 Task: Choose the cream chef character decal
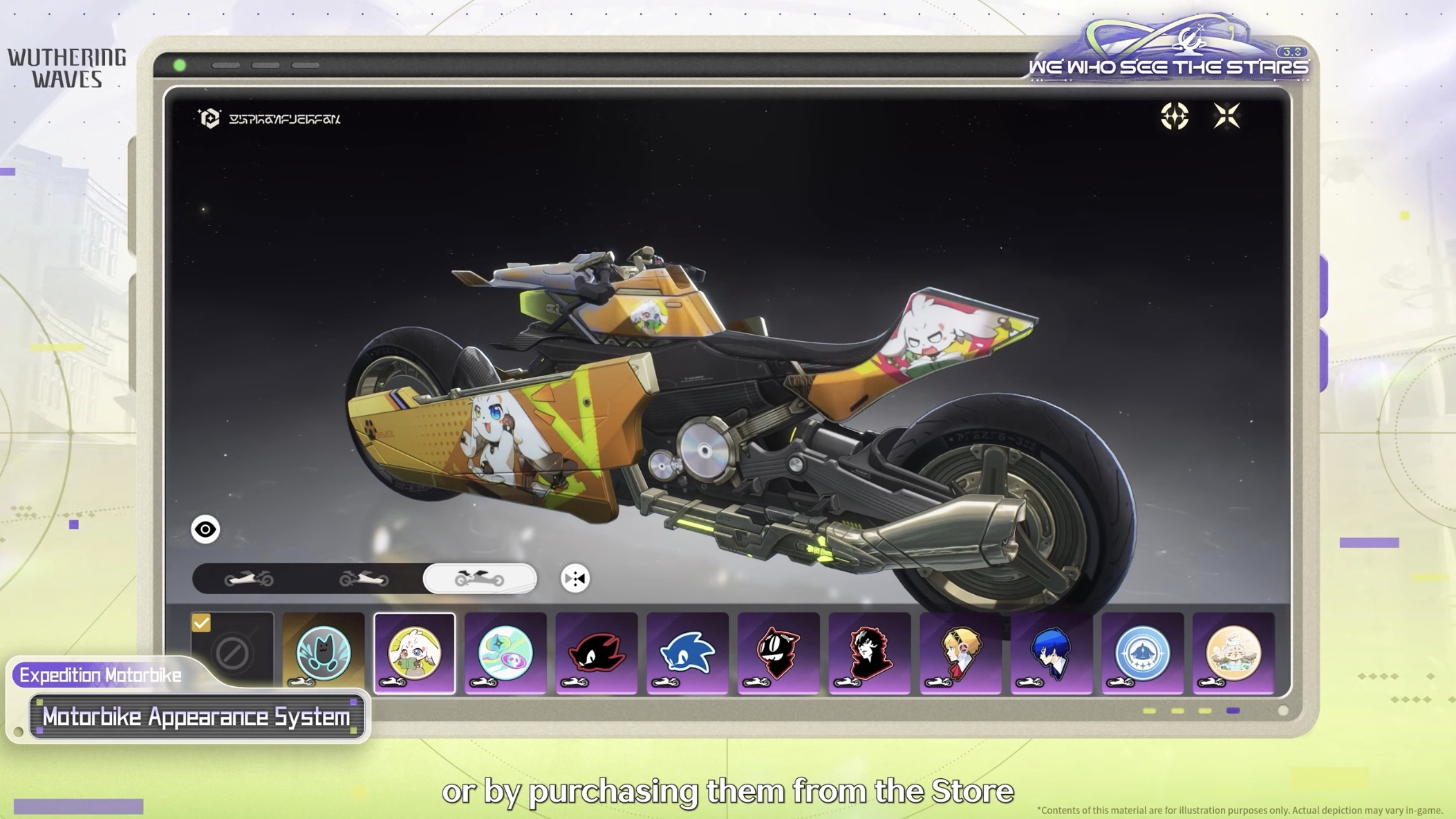tap(1233, 652)
